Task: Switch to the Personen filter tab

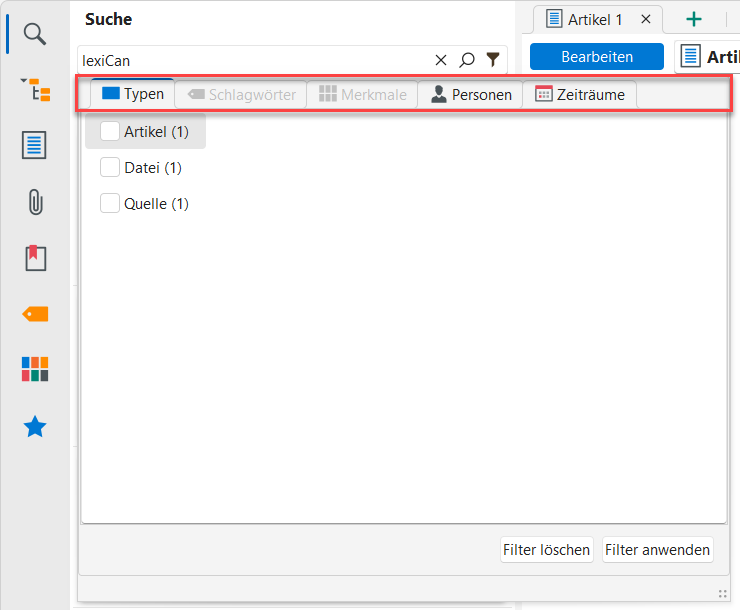Action: click(x=470, y=95)
